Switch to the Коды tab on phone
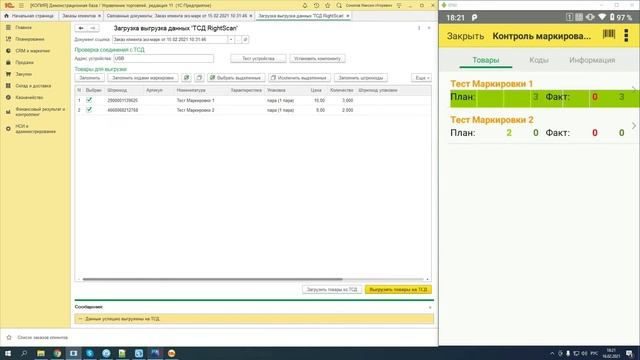This screenshot has width=640, height=360. (539, 60)
